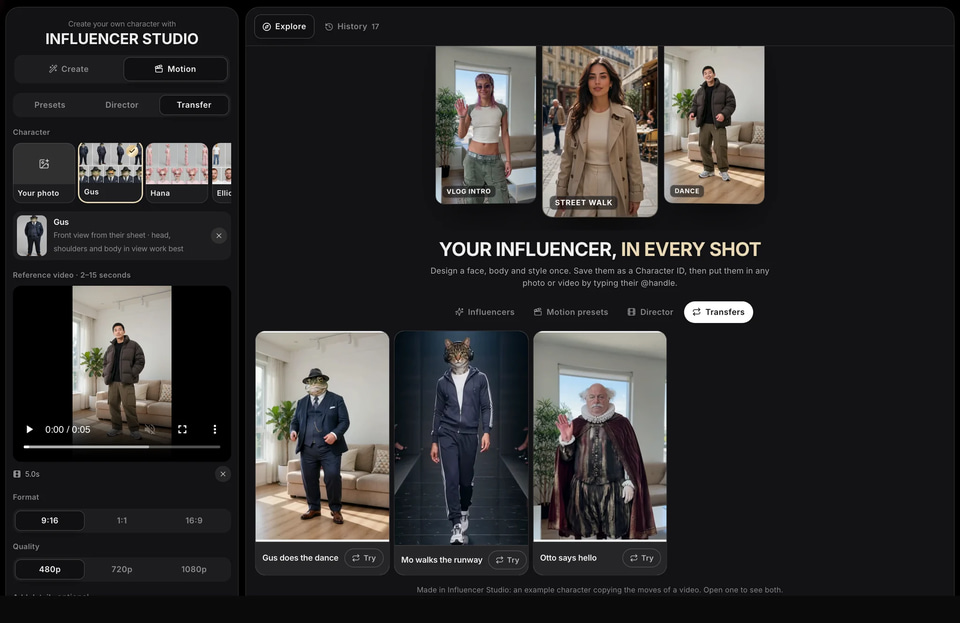This screenshot has width=960, height=623.
Task: Try the Otto says hello transfer
Action: (642, 558)
